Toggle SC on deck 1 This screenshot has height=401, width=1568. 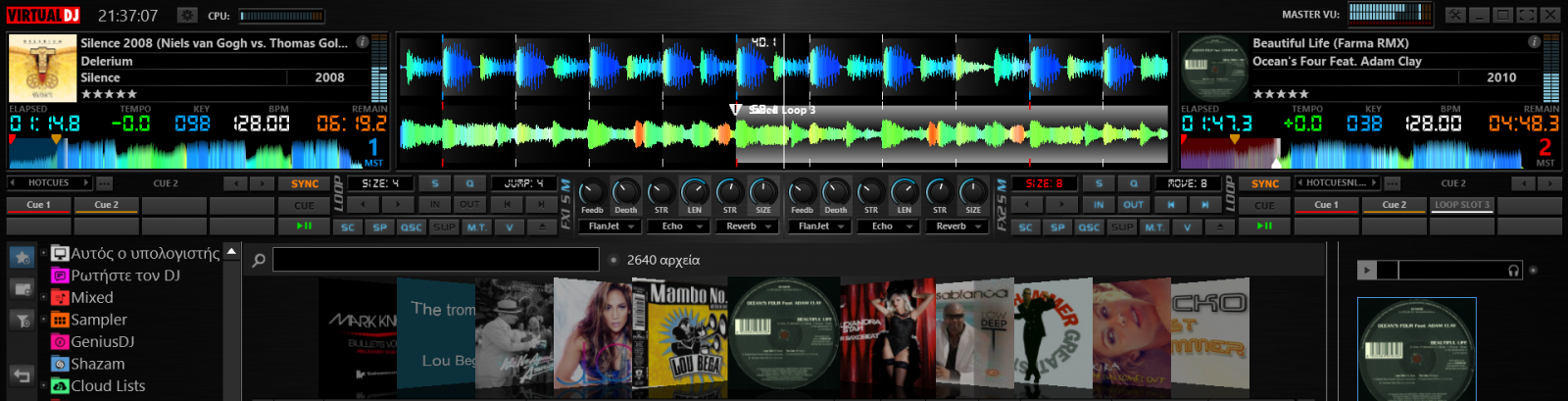click(x=348, y=226)
